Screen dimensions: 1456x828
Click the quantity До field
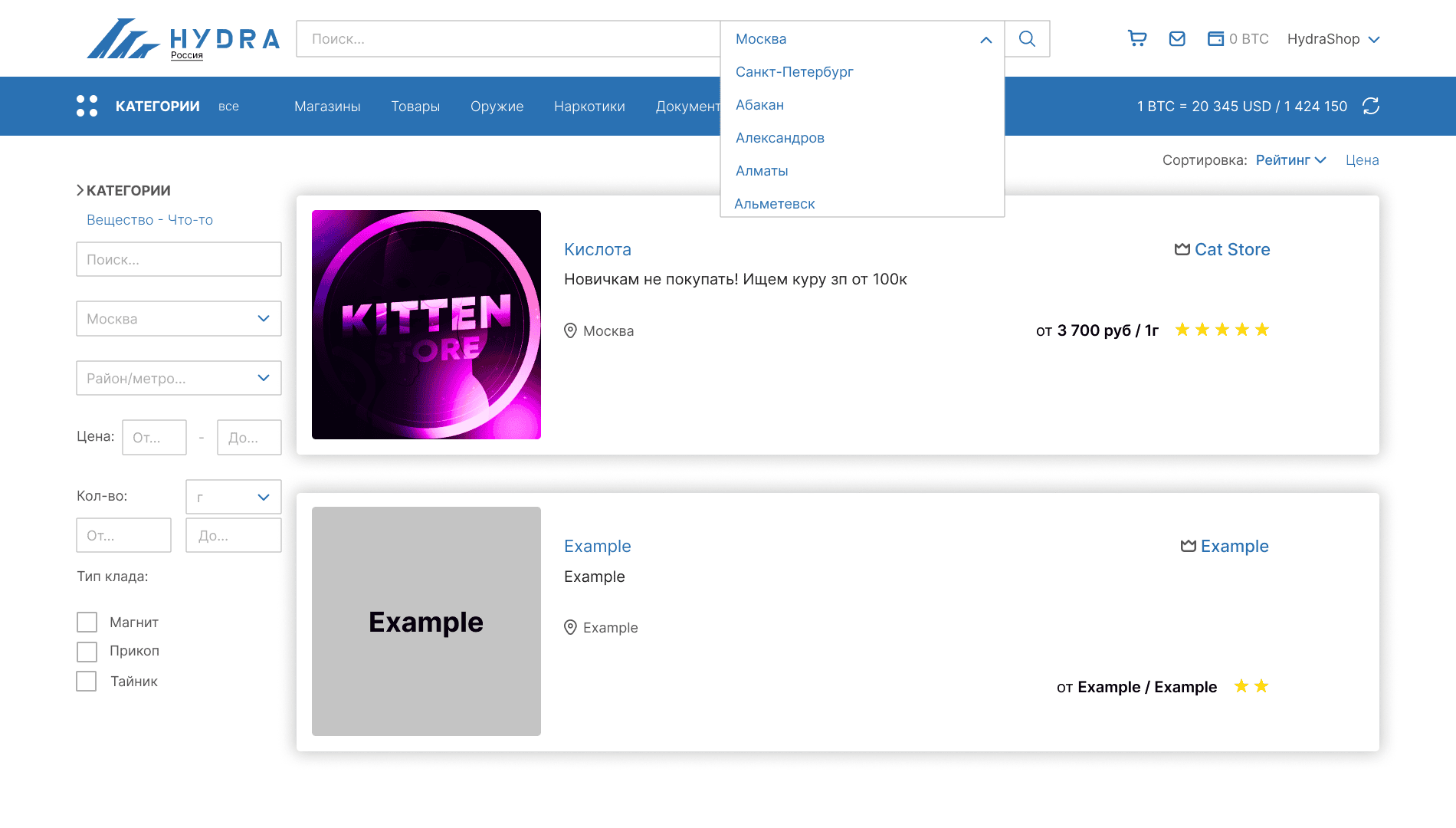click(234, 535)
